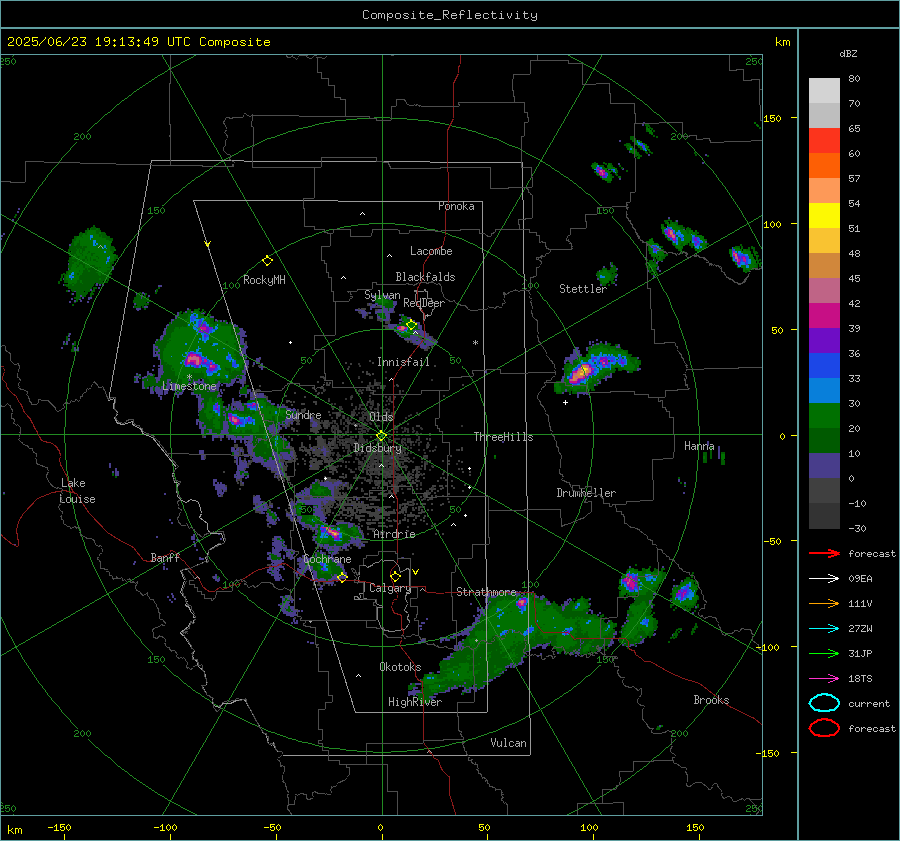Click the Ponoka town label

tap(456, 206)
